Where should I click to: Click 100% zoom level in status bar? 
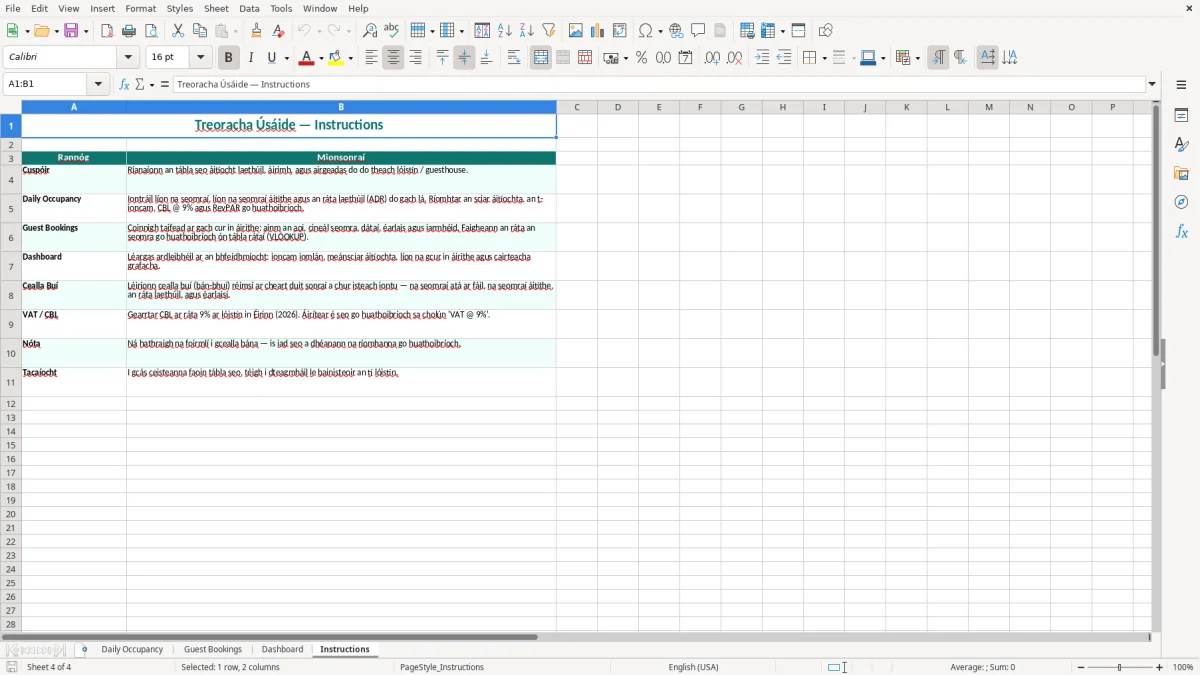click(1183, 667)
